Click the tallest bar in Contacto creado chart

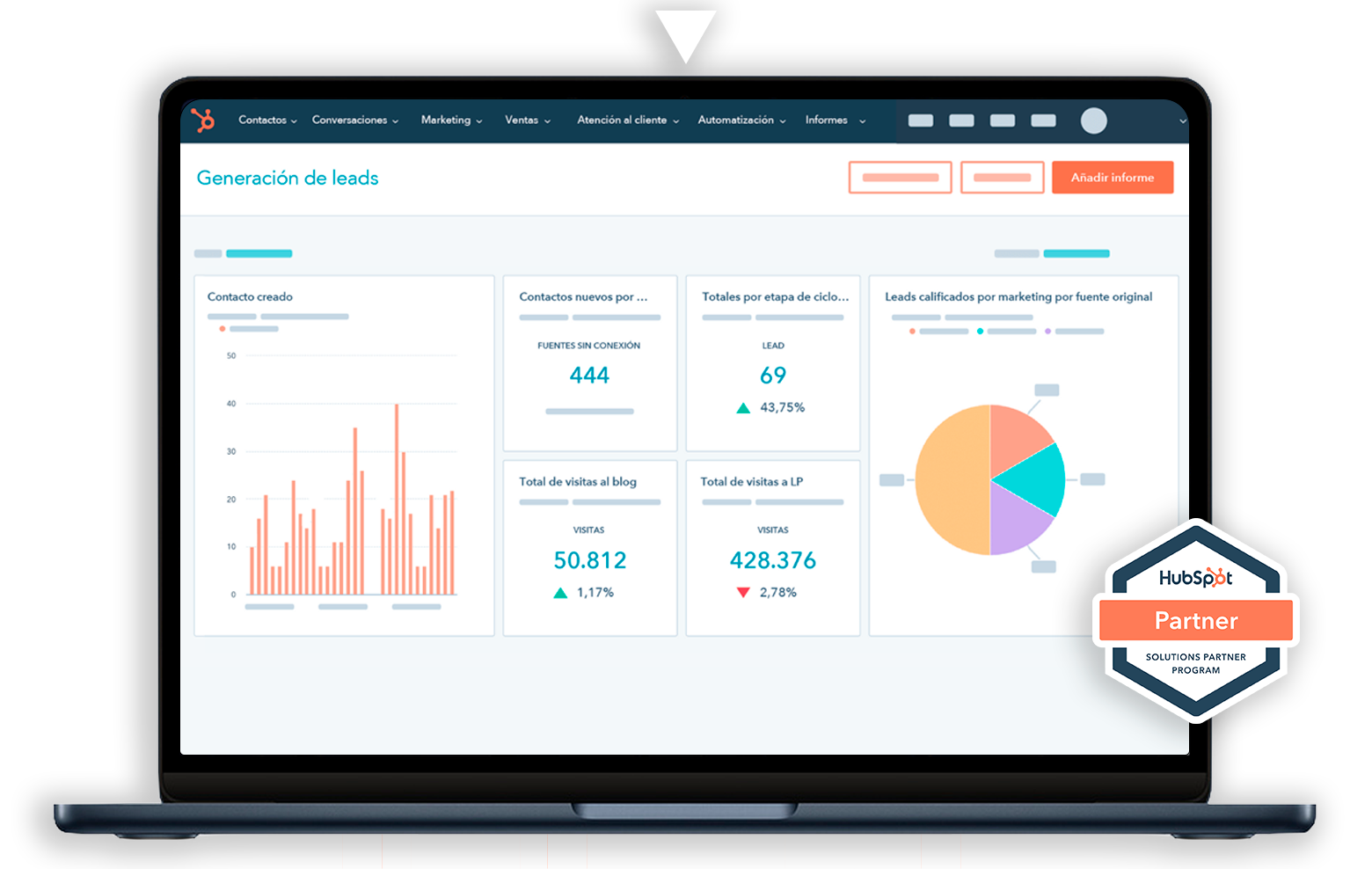pyautogui.click(x=397, y=499)
